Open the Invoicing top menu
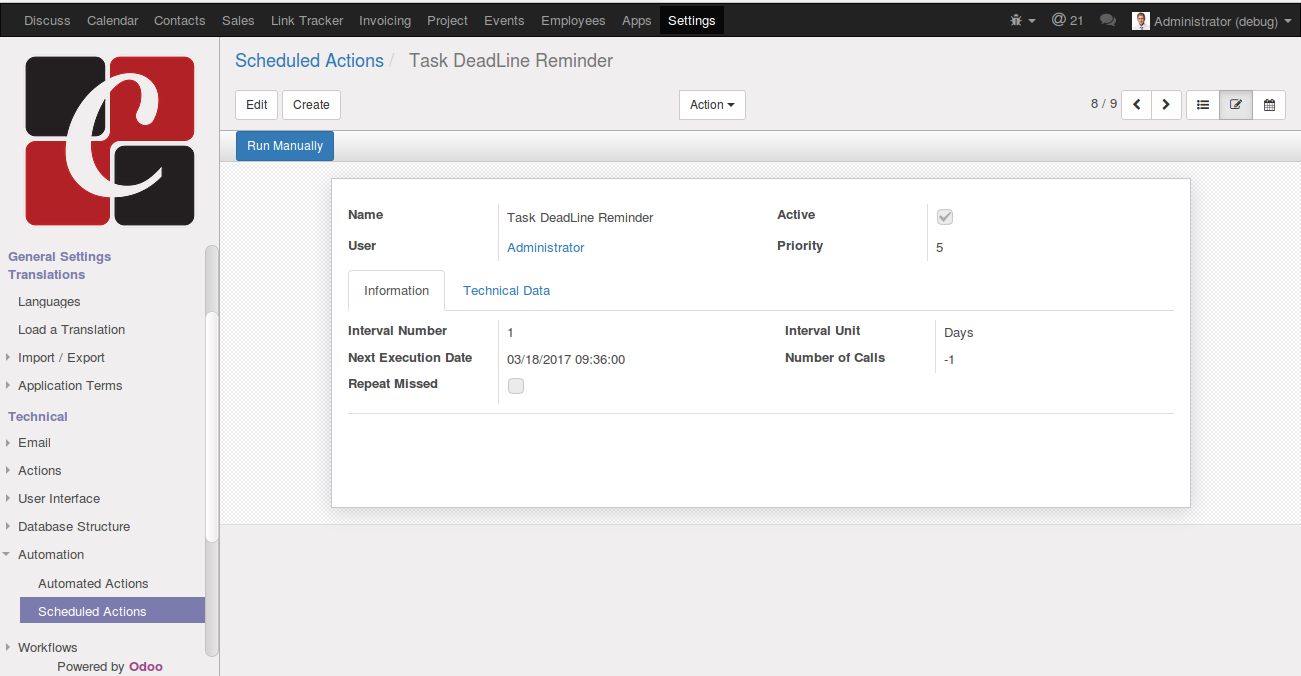The width and height of the screenshot is (1301, 676). 384,20
